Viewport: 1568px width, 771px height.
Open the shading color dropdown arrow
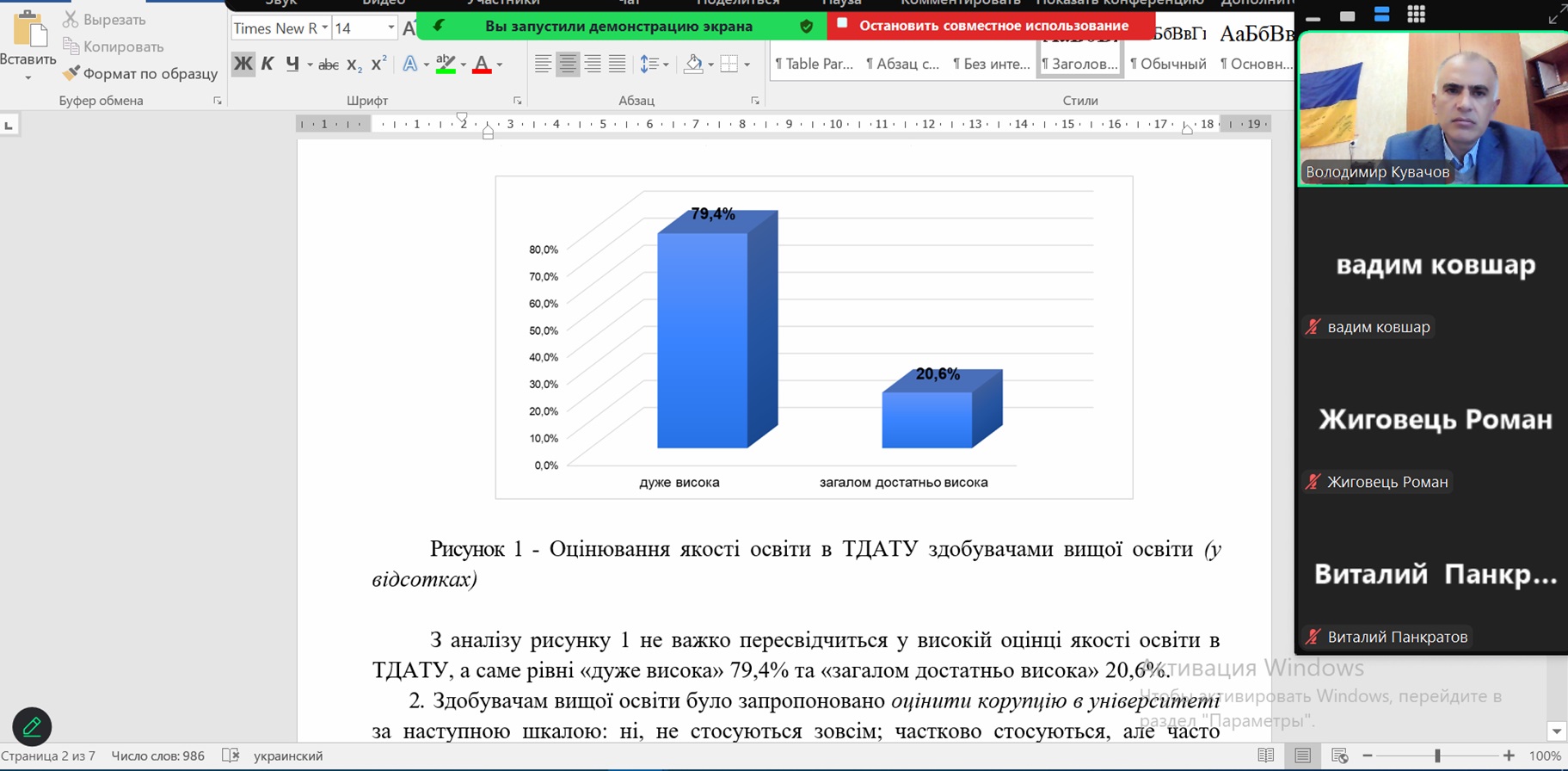tap(711, 65)
